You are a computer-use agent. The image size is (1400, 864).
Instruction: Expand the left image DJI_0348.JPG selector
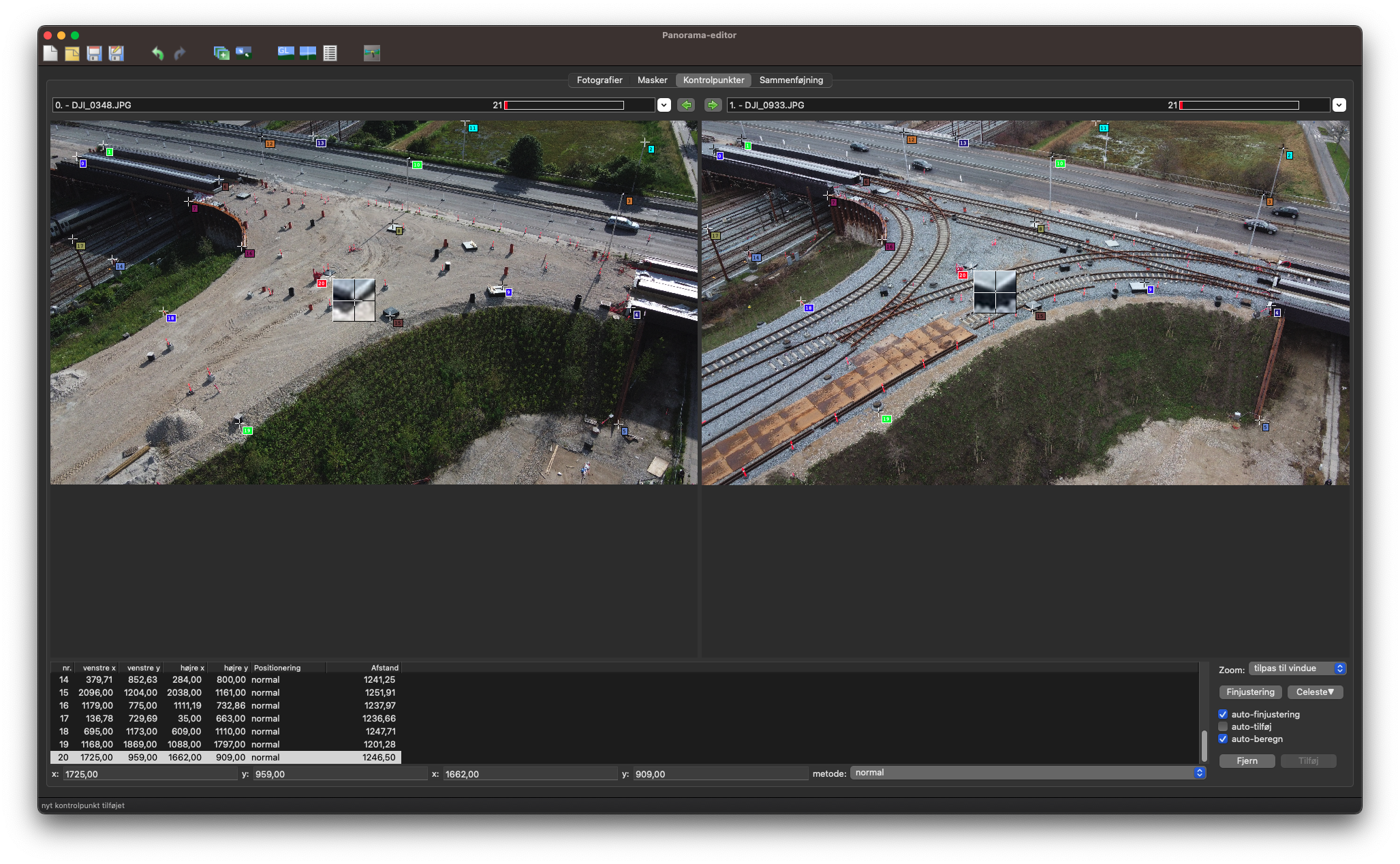[664, 105]
